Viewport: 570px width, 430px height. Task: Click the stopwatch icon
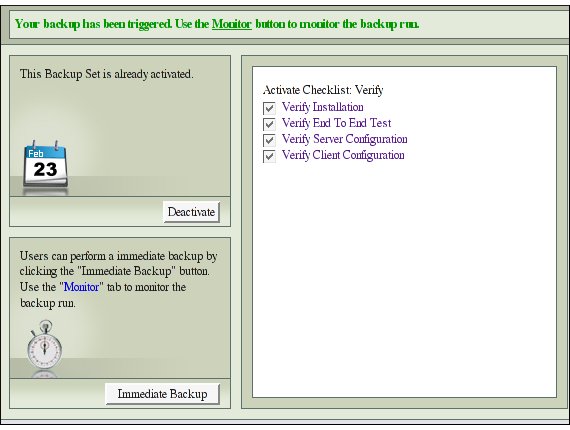pyautogui.click(x=44, y=344)
